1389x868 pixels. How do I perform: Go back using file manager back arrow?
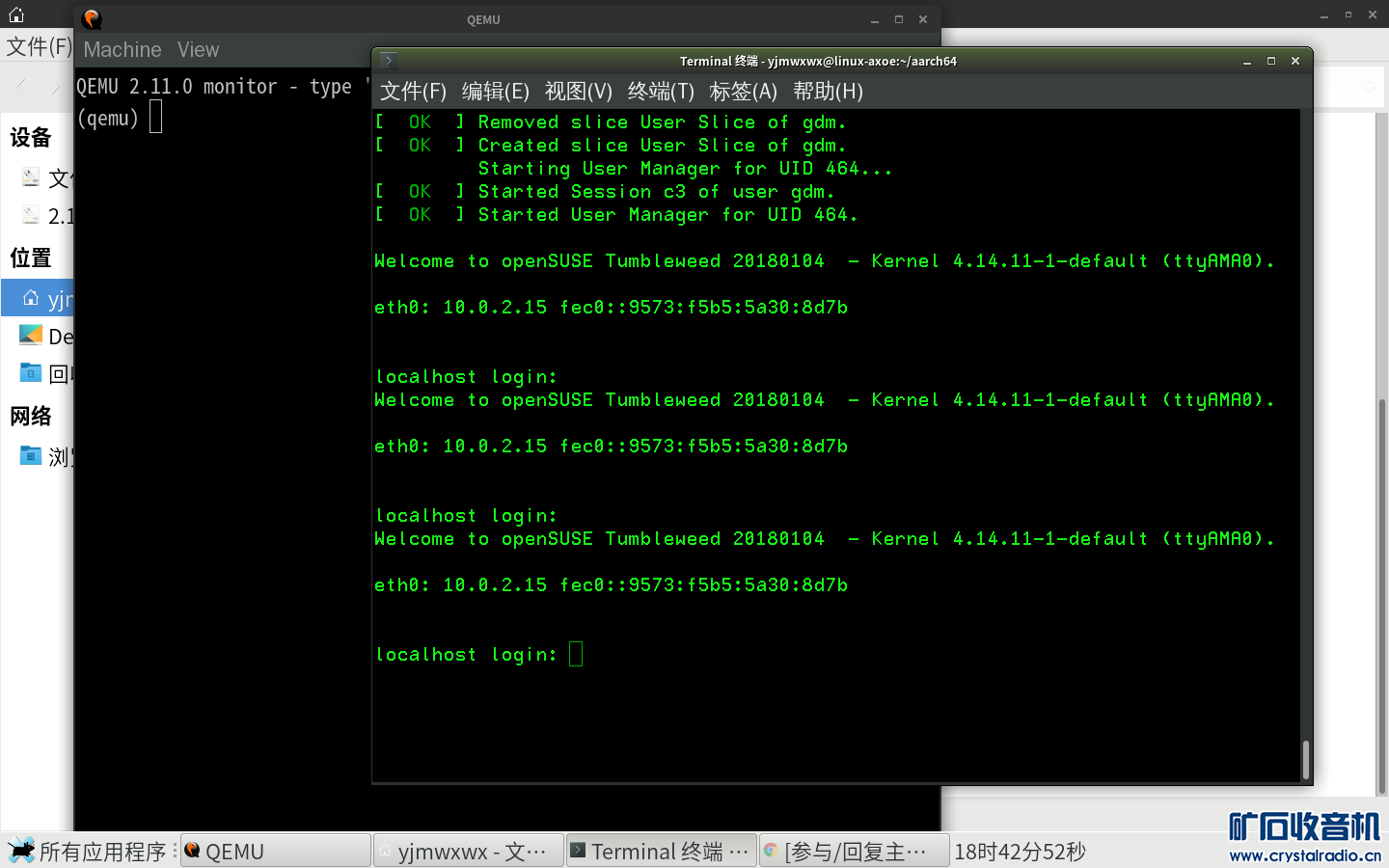point(21,87)
